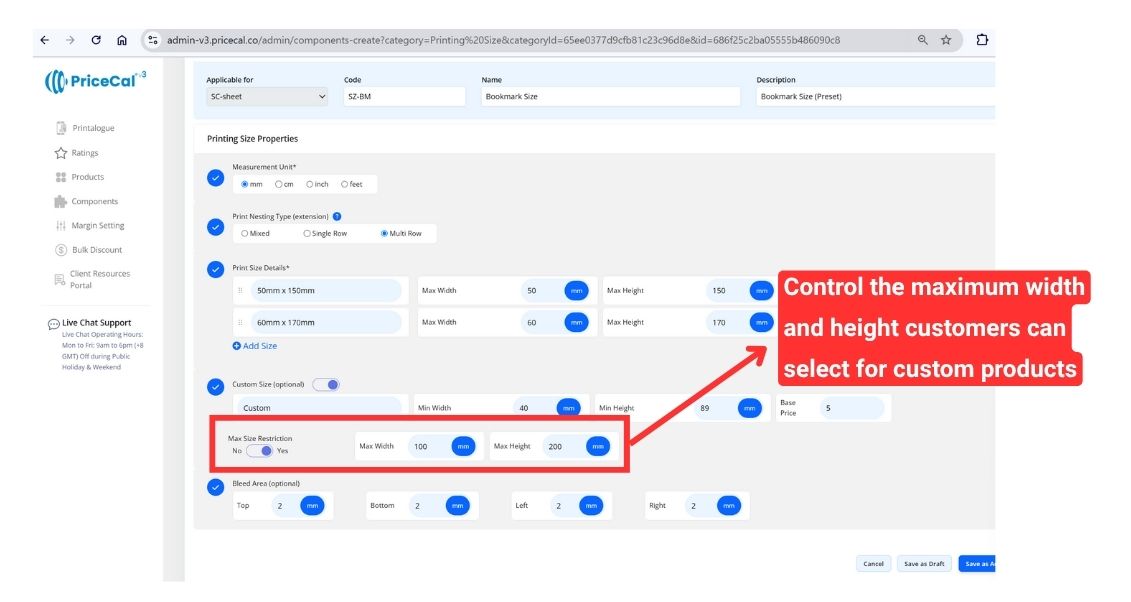Click the browser home icon
The image size is (1131, 602).
tap(122, 40)
